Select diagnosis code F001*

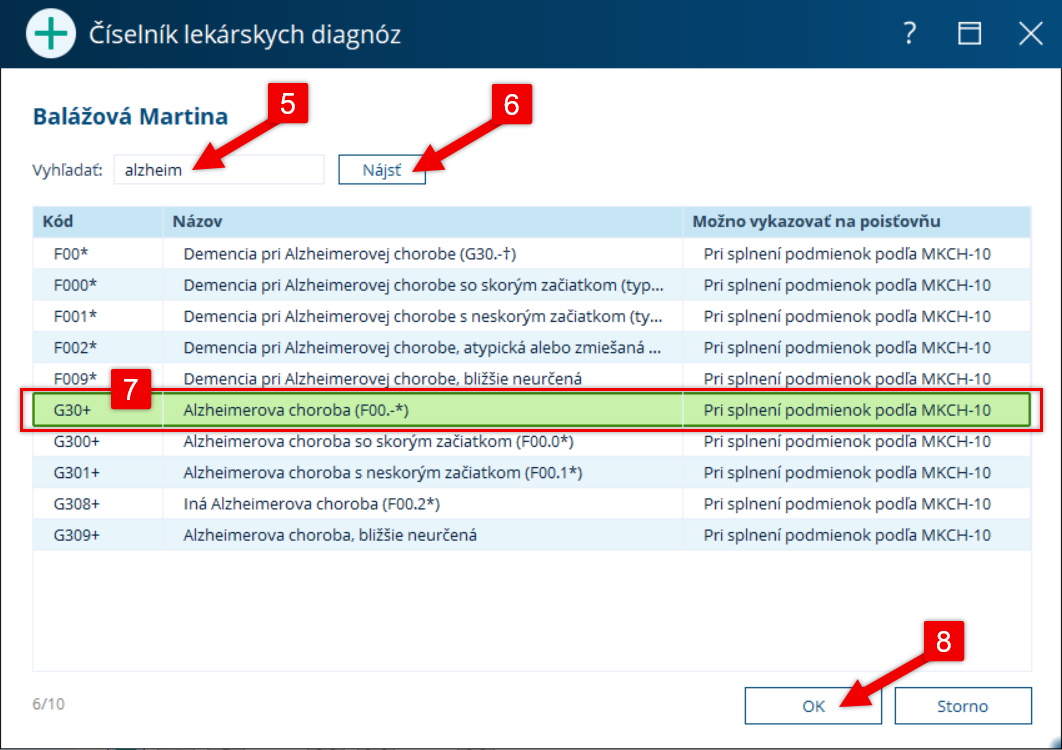pos(75,316)
